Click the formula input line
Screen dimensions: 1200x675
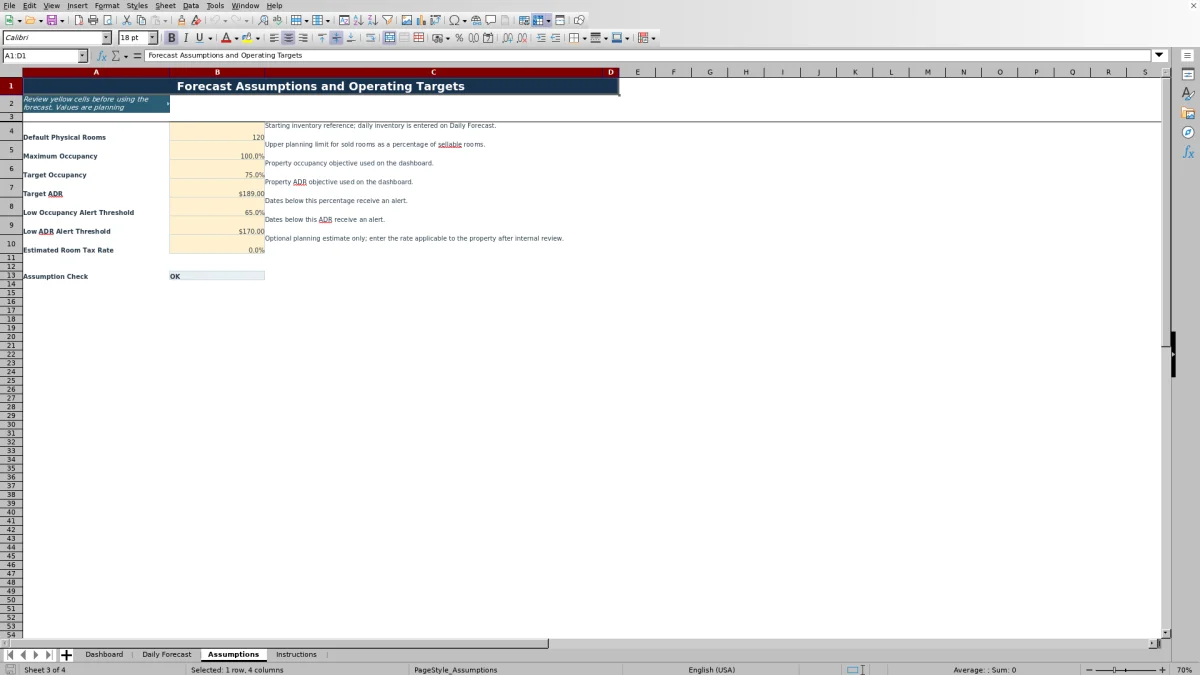[648, 55]
